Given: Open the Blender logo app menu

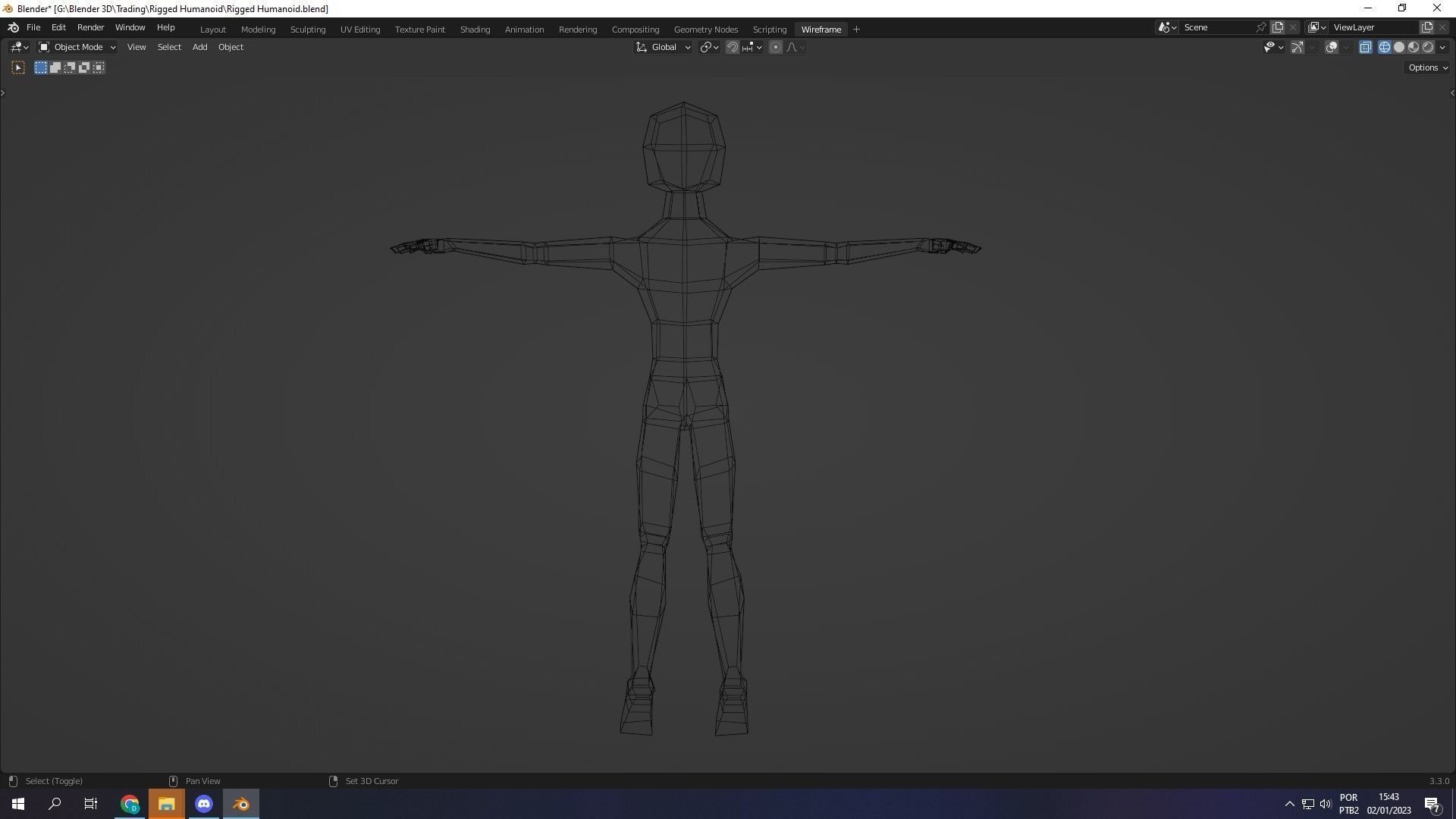Looking at the screenshot, I should tap(13, 27).
